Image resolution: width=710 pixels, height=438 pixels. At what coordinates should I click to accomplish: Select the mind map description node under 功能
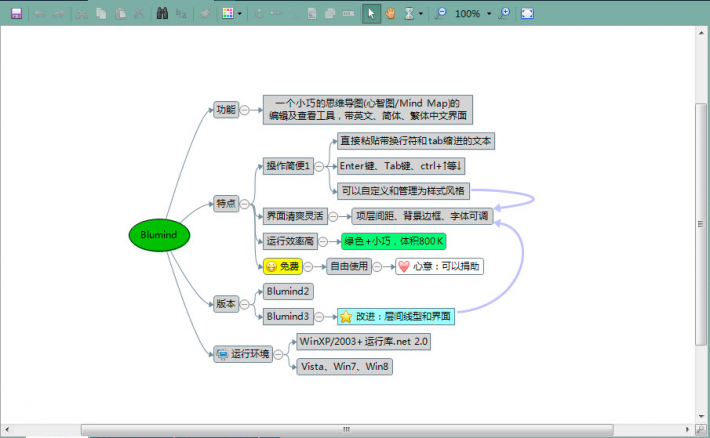[x=368, y=110]
